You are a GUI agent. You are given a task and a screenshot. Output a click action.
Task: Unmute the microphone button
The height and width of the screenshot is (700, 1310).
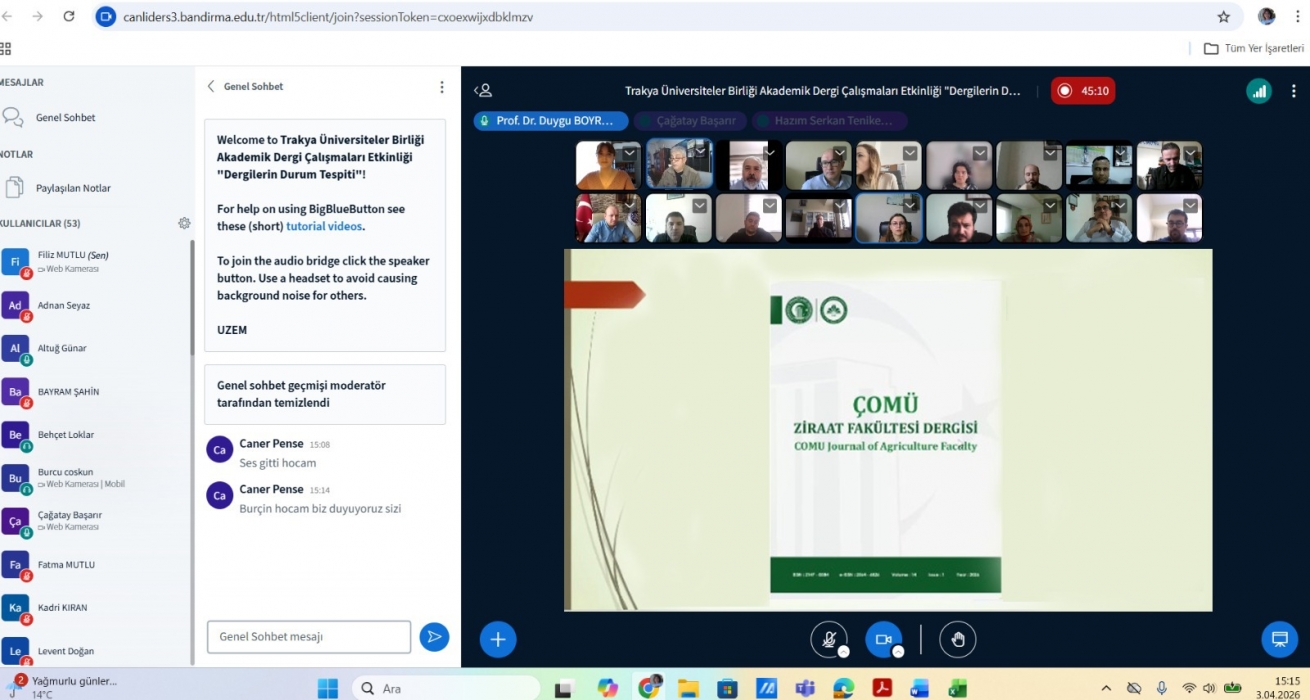828,640
